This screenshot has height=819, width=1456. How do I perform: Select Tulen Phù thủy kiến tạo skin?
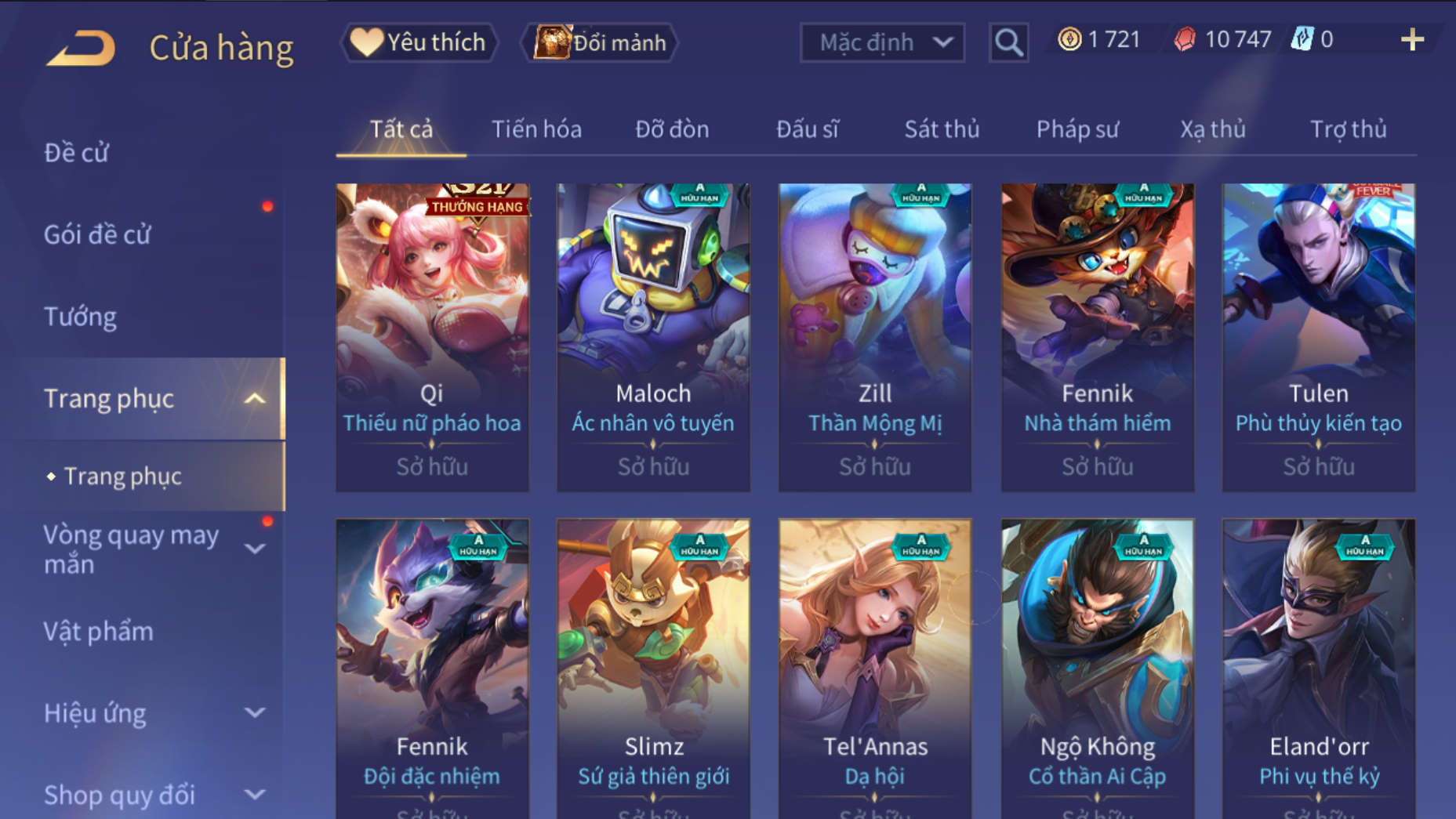click(1319, 338)
